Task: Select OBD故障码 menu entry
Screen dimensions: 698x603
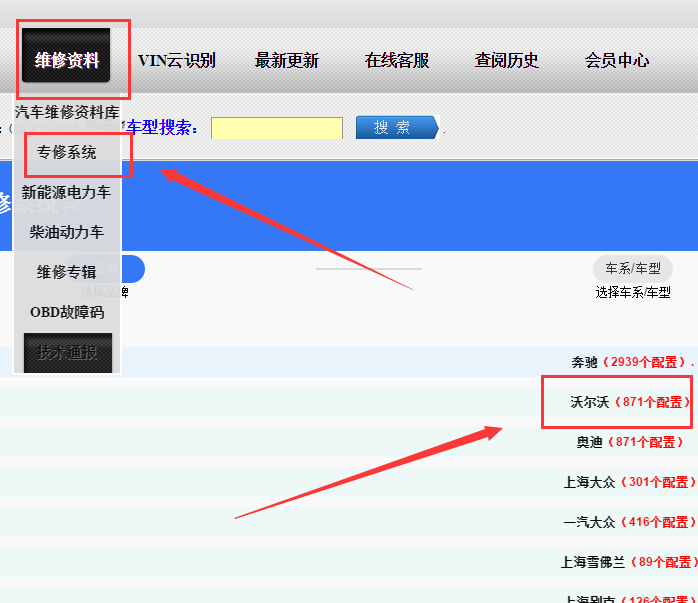Action: click(x=67, y=312)
